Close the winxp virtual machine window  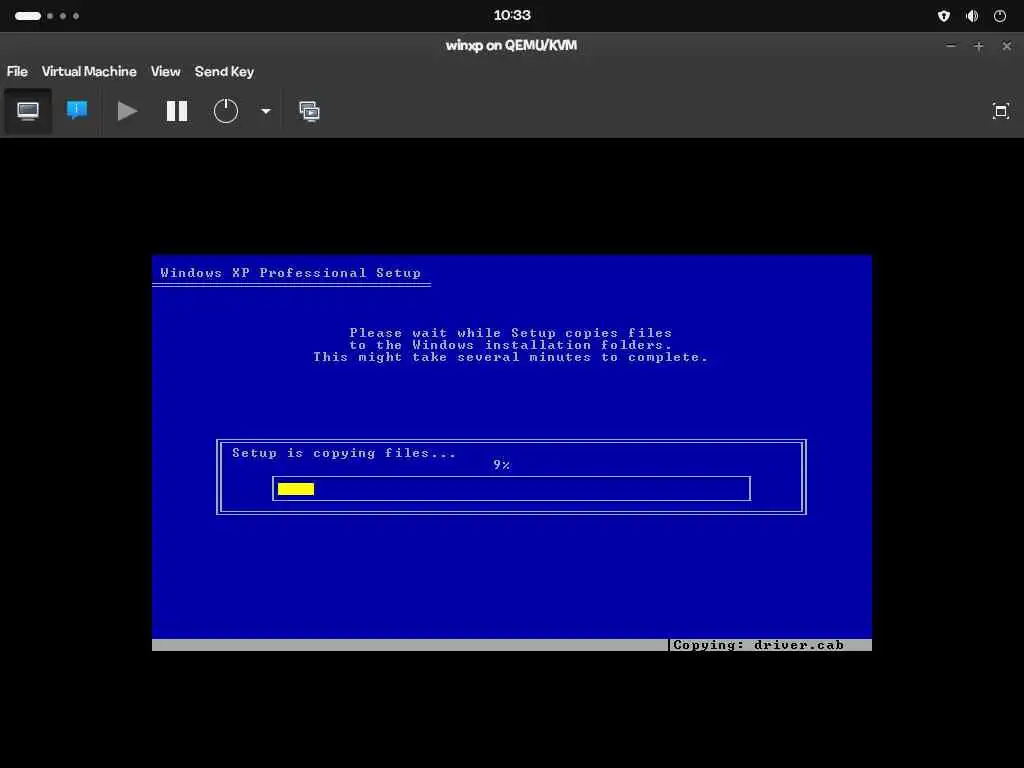[x=1006, y=46]
